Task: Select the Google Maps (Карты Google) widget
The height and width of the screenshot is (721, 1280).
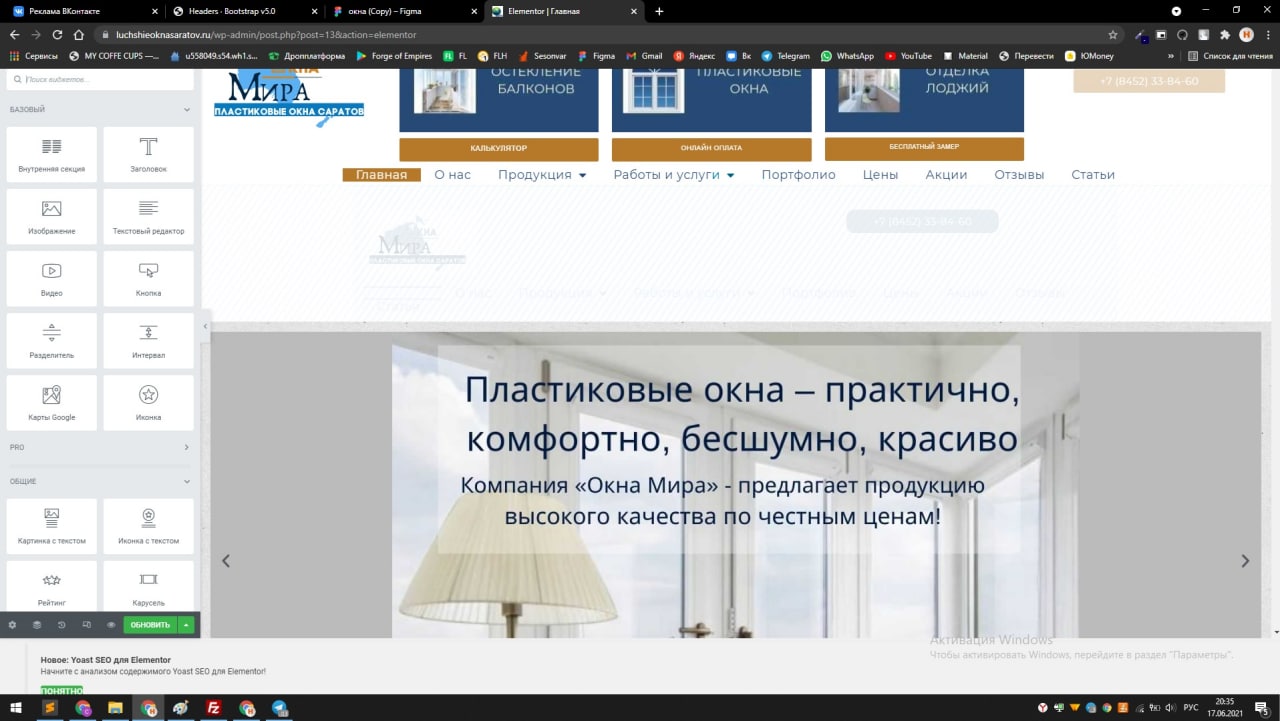Action: (x=52, y=402)
